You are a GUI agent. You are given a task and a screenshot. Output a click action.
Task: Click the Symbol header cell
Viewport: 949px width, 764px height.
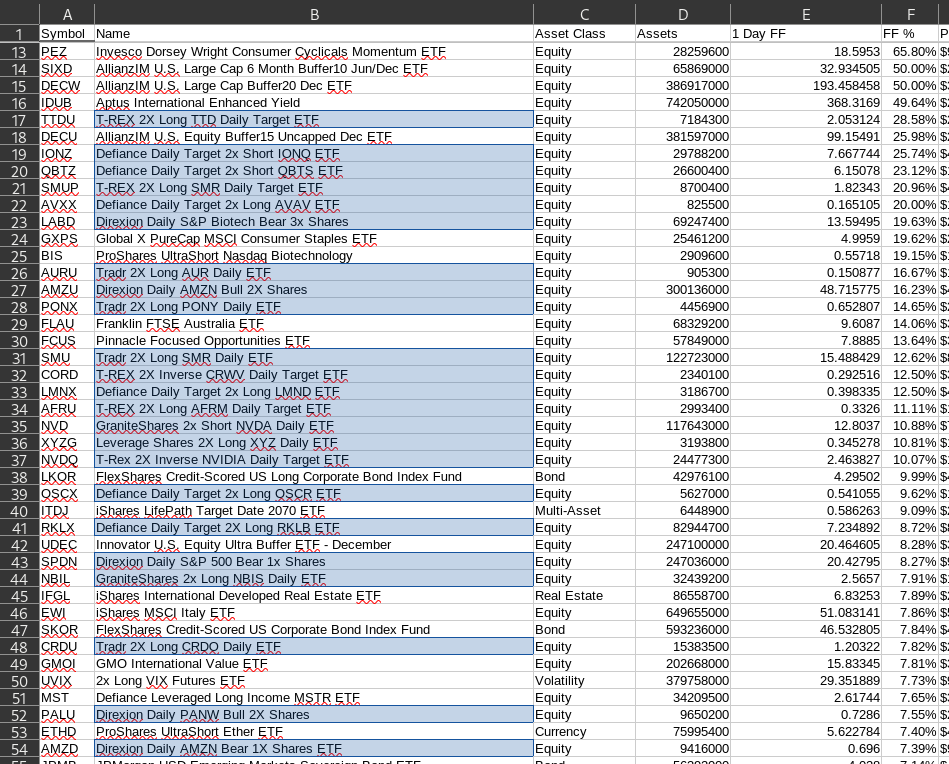coord(67,34)
